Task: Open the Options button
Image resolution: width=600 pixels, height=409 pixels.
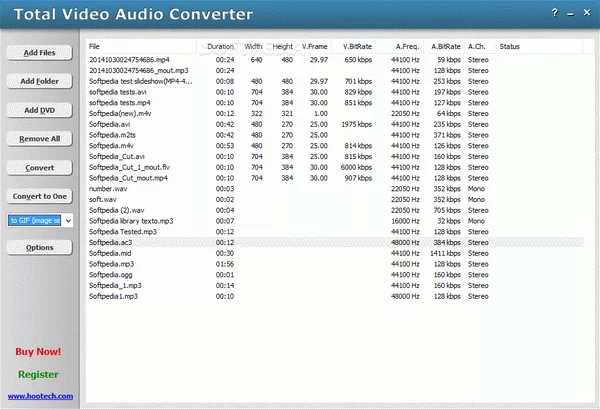Action: click(x=39, y=248)
